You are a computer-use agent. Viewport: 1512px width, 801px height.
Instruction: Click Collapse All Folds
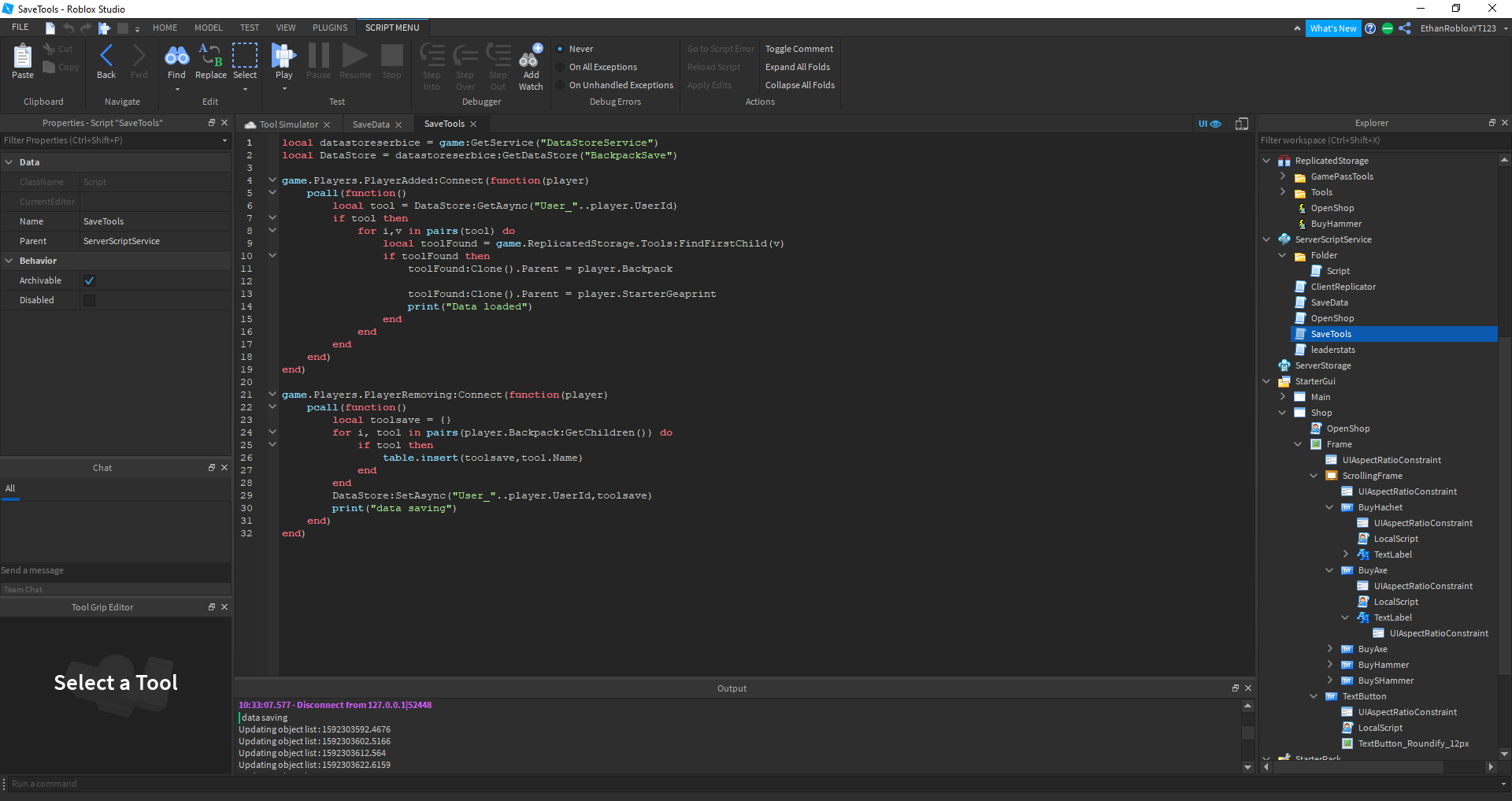(x=799, y=85)
